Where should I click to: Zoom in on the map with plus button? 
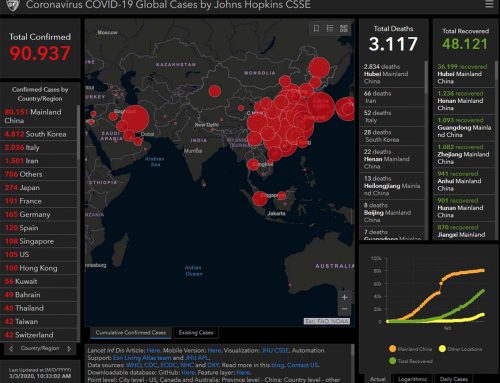pyautogui.click(x=345, y=297)
